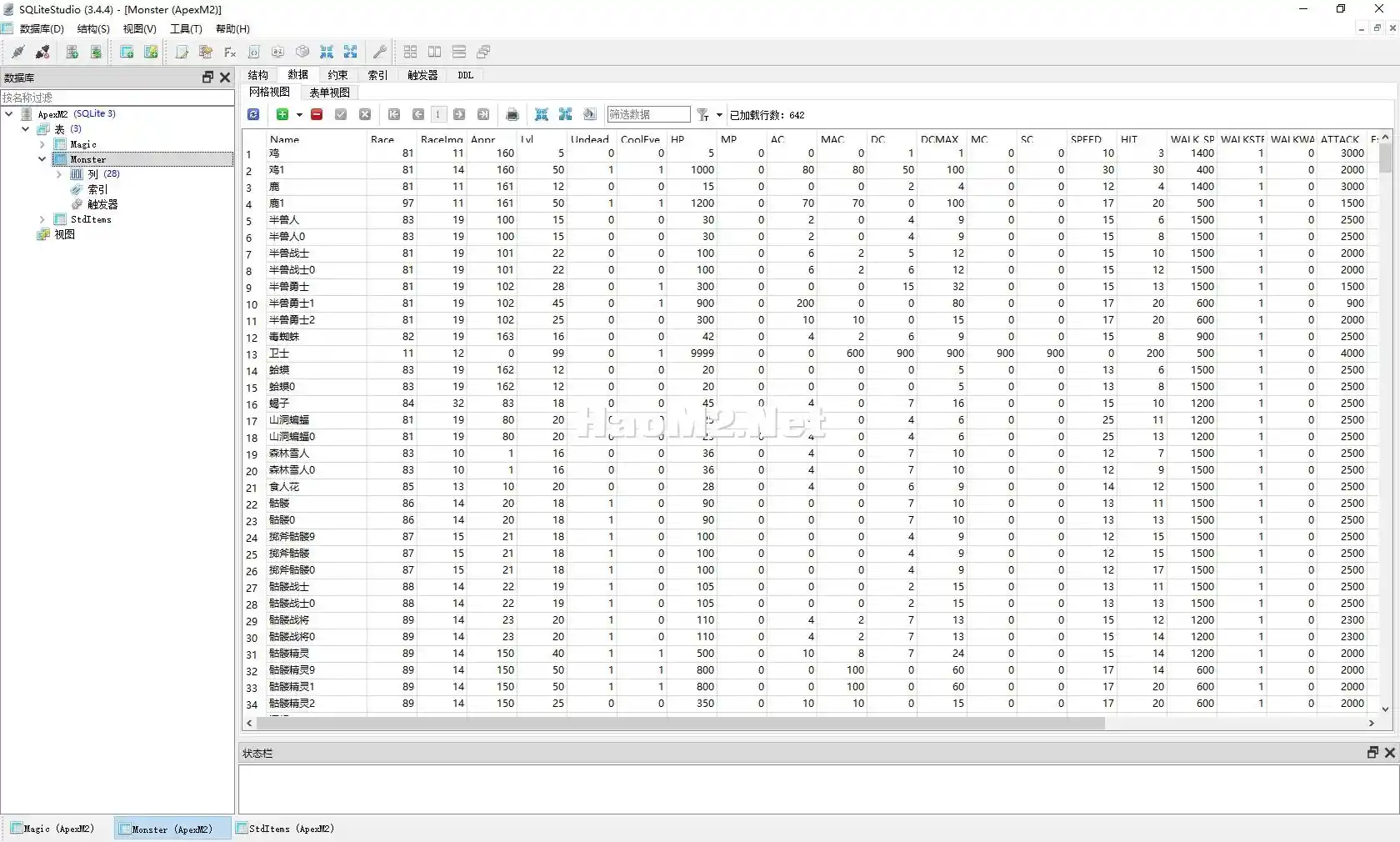Open the 结构(S) menu
1400x842 pixels.
coord(93,28)
